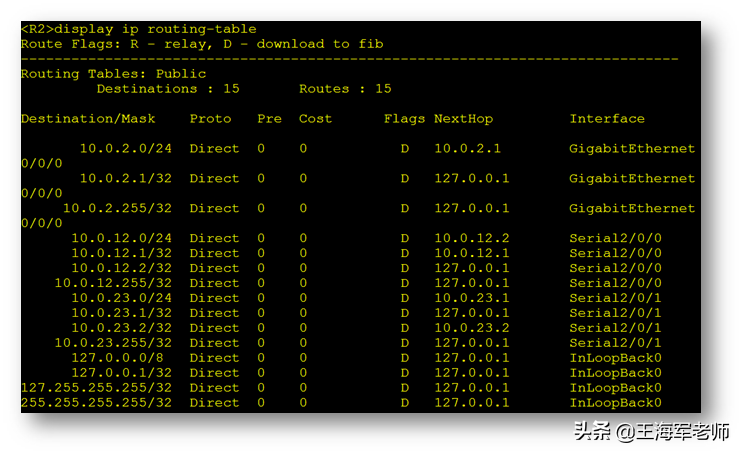Click Serial2/0/1 interface in 10.0.23.0/24 row
Viewport: 743px width, 455px height.
616,298
